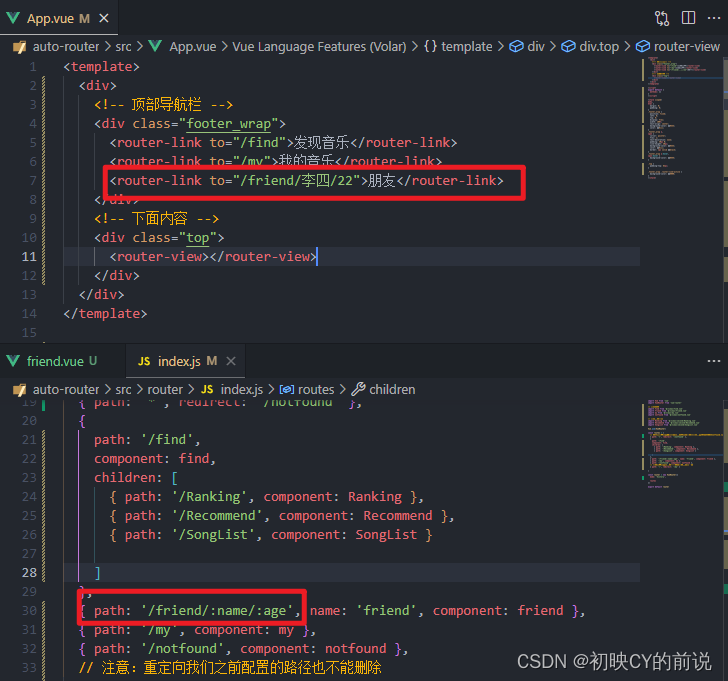Click comment 下面内容 on line 9
This screenshot has height=681, width=728.
(156, 218)
